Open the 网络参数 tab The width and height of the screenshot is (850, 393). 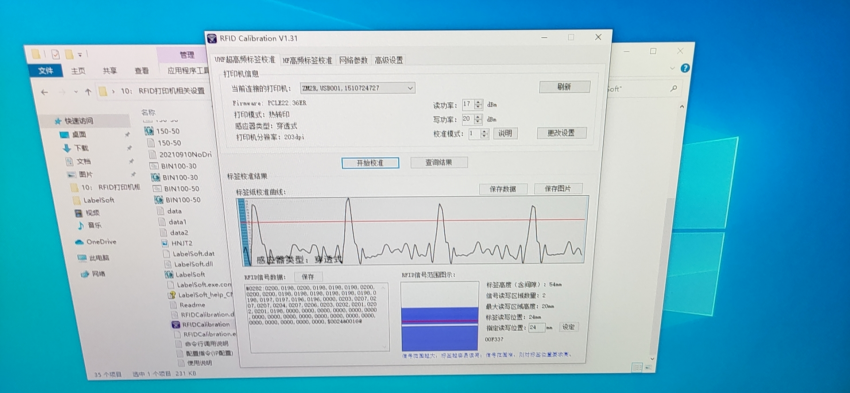353,60
